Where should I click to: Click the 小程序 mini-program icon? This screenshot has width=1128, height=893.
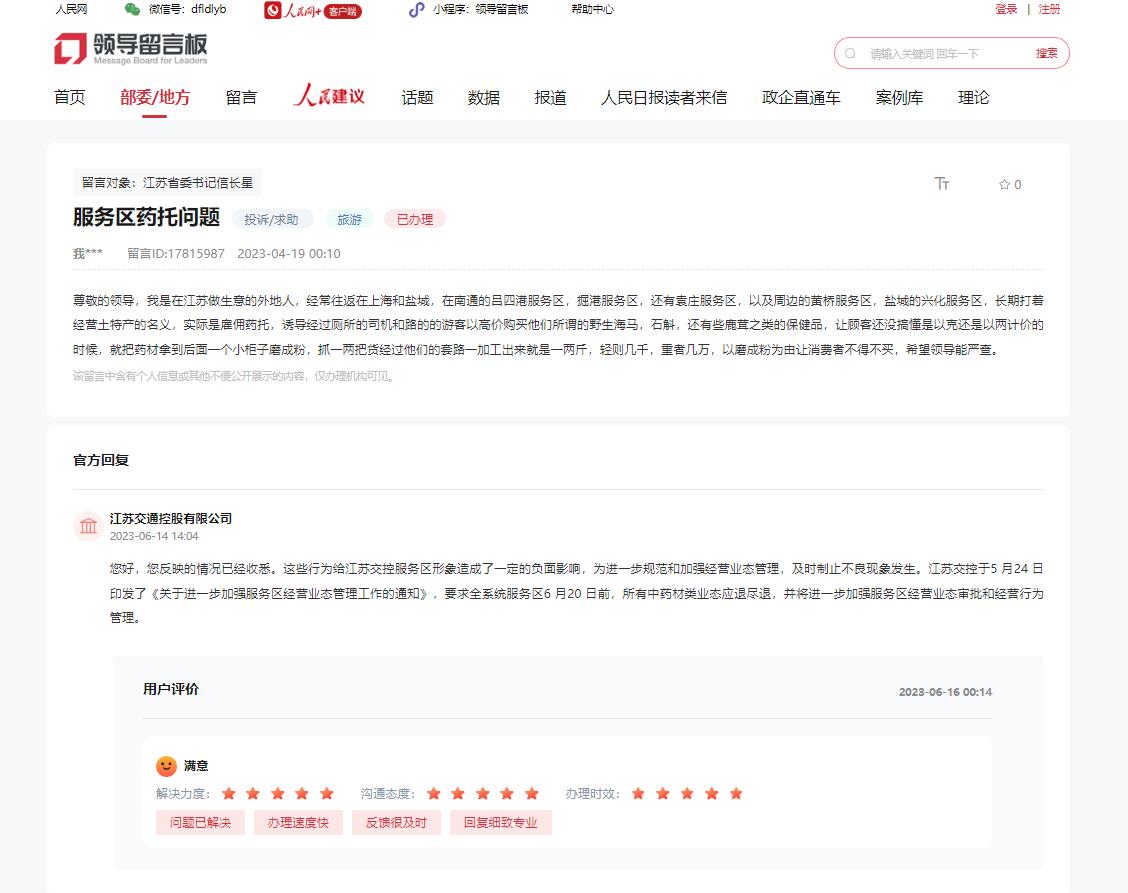417,10
